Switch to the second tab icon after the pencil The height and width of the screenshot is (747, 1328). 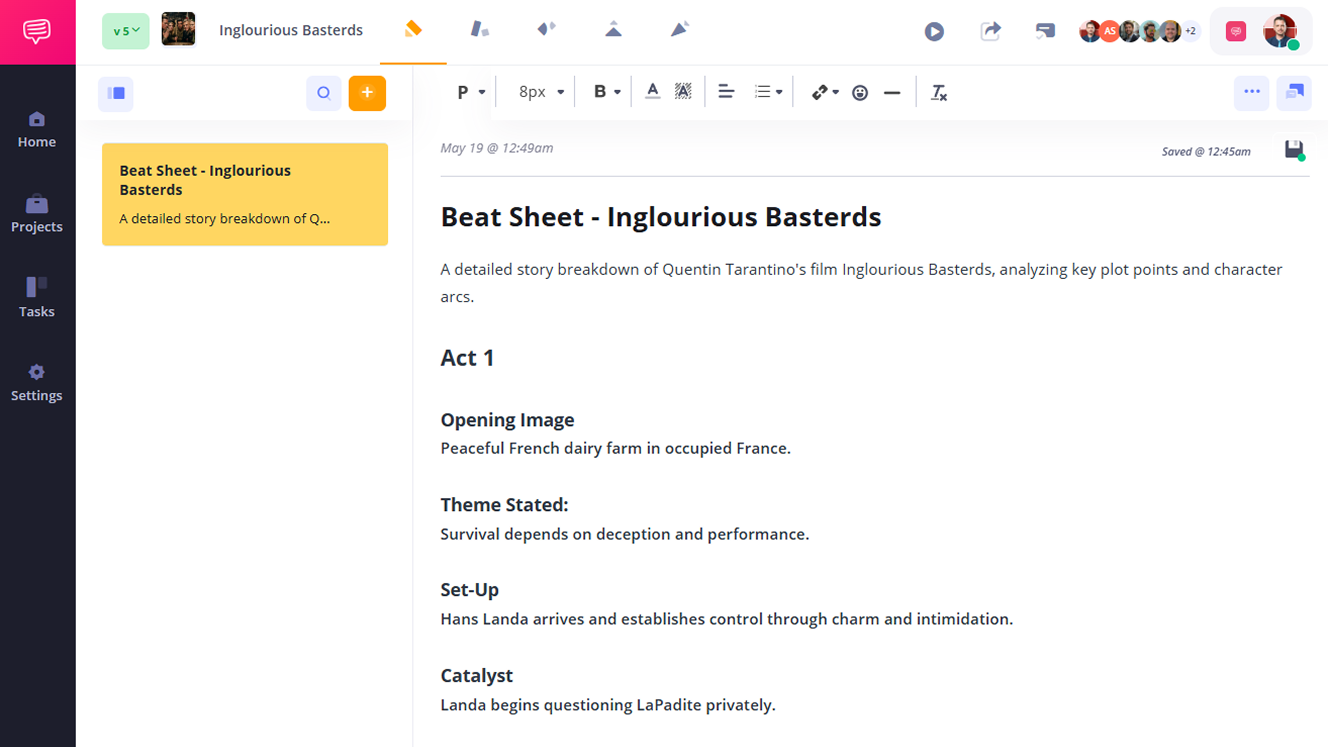[x=480, y=30]
